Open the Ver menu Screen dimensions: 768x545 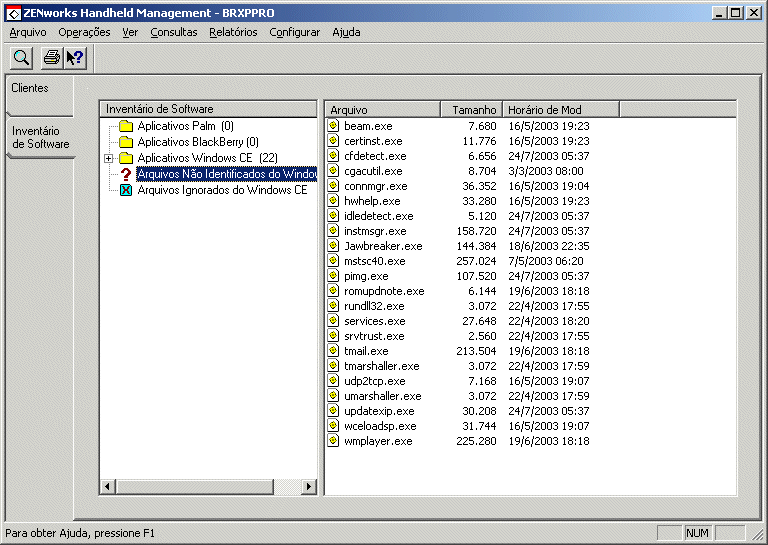(x=130, y=32)
